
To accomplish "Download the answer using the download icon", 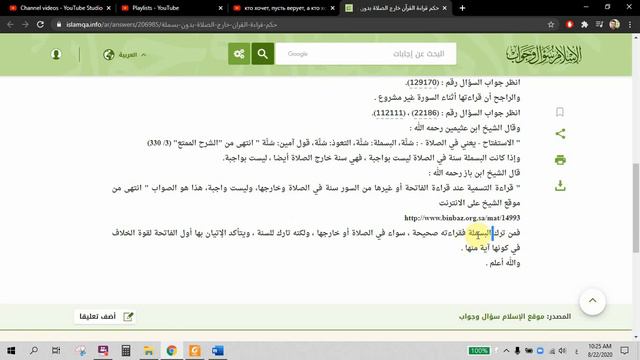I will (560, 186).
